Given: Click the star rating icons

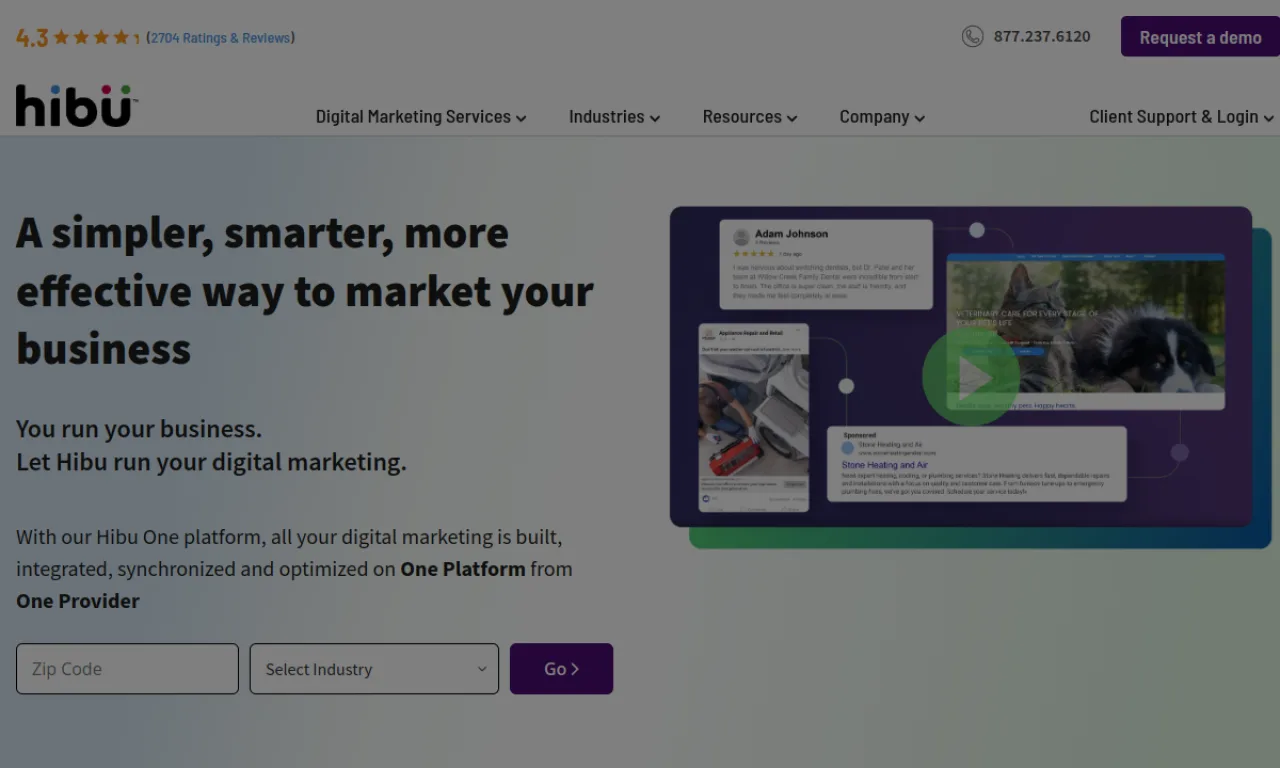Looking at the screenshot, I should click(96, 38).
